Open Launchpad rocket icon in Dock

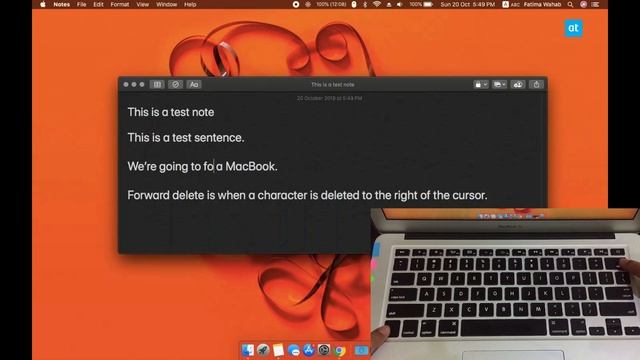pos(263,350)
